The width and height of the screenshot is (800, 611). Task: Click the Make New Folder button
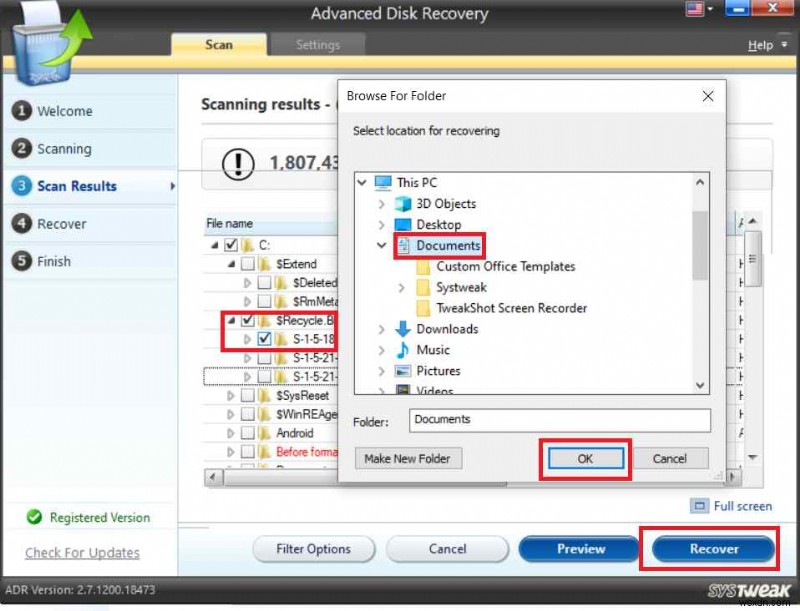[x=408, y=458]
